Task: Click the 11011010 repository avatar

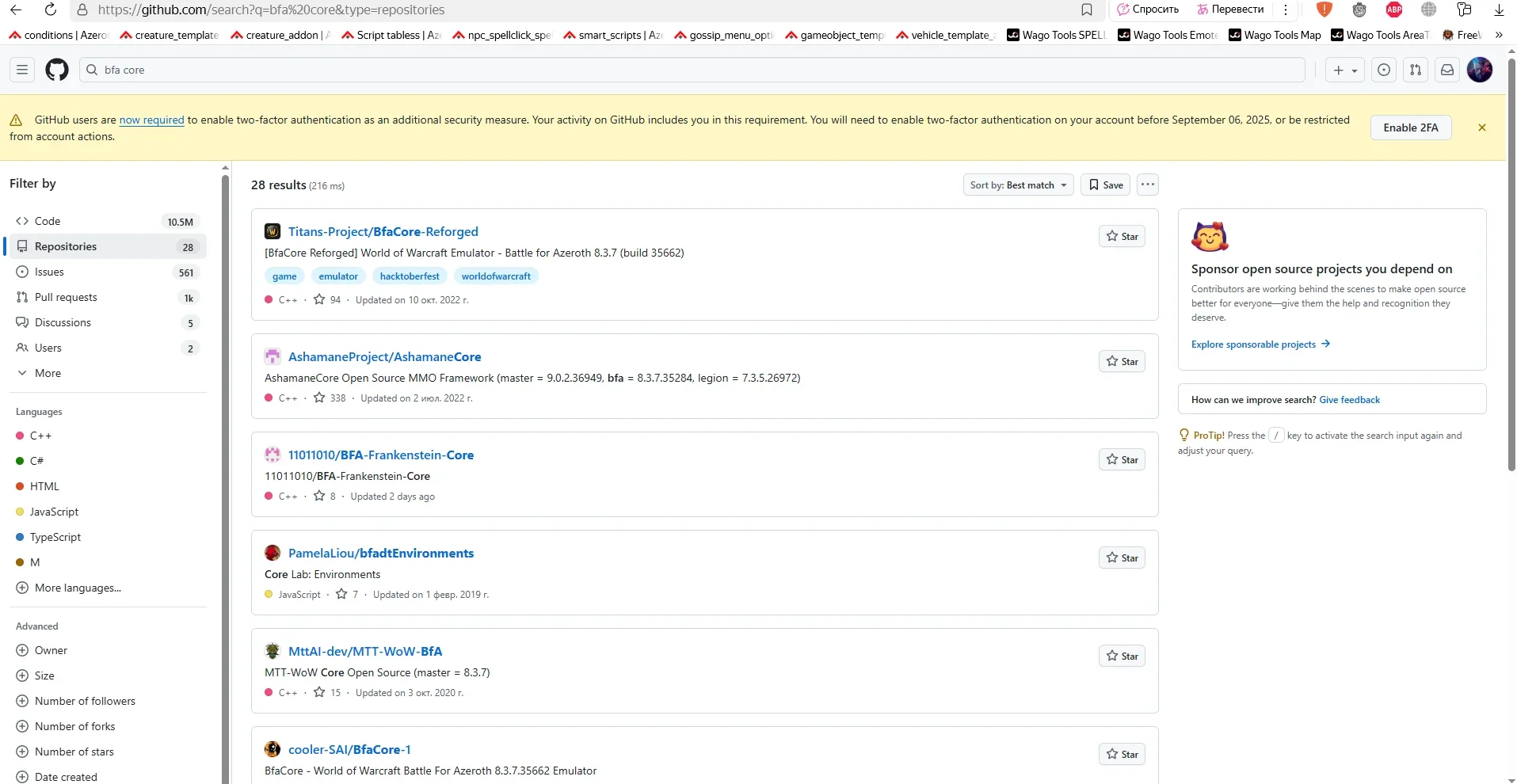Action: (x=273, y=455)
